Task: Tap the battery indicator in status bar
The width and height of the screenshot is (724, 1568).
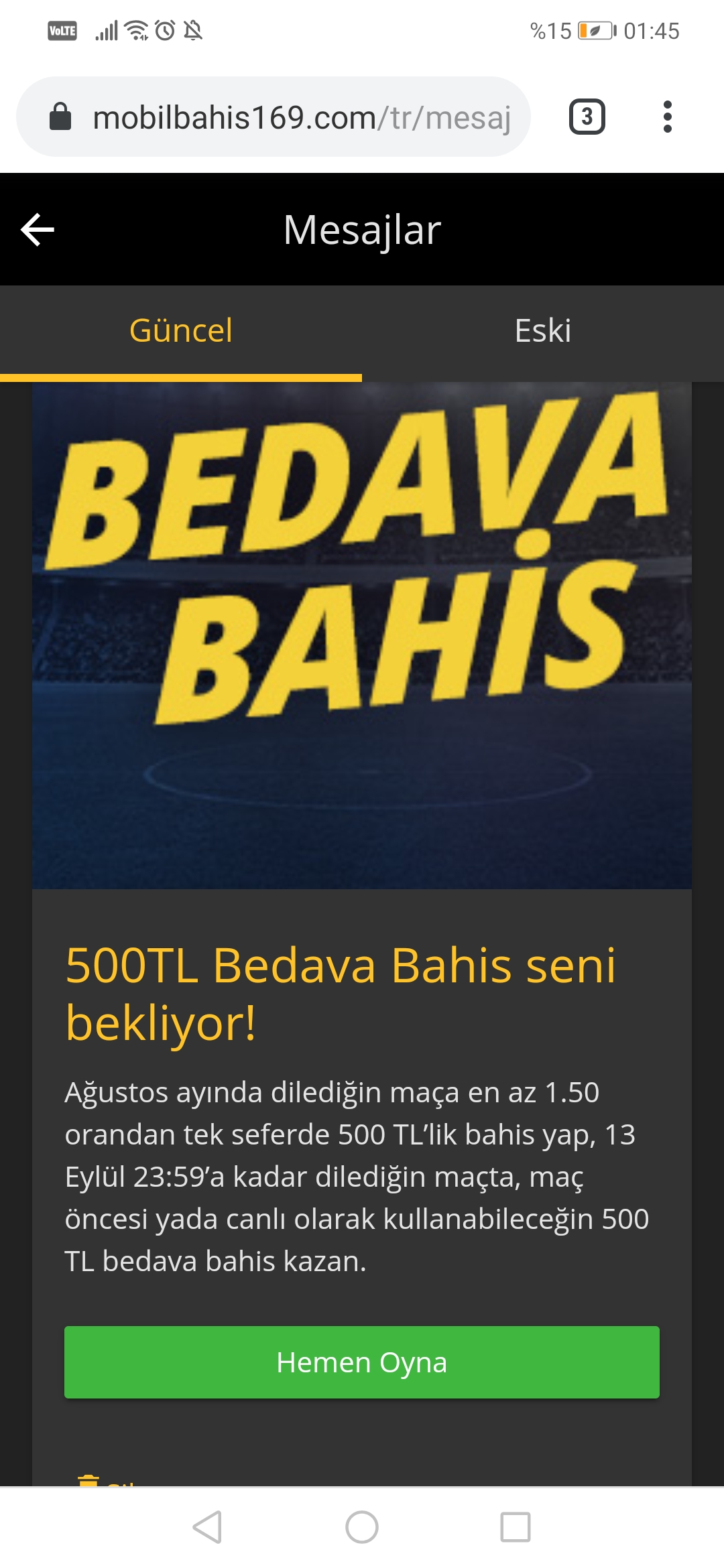Action: pos(597,31)
